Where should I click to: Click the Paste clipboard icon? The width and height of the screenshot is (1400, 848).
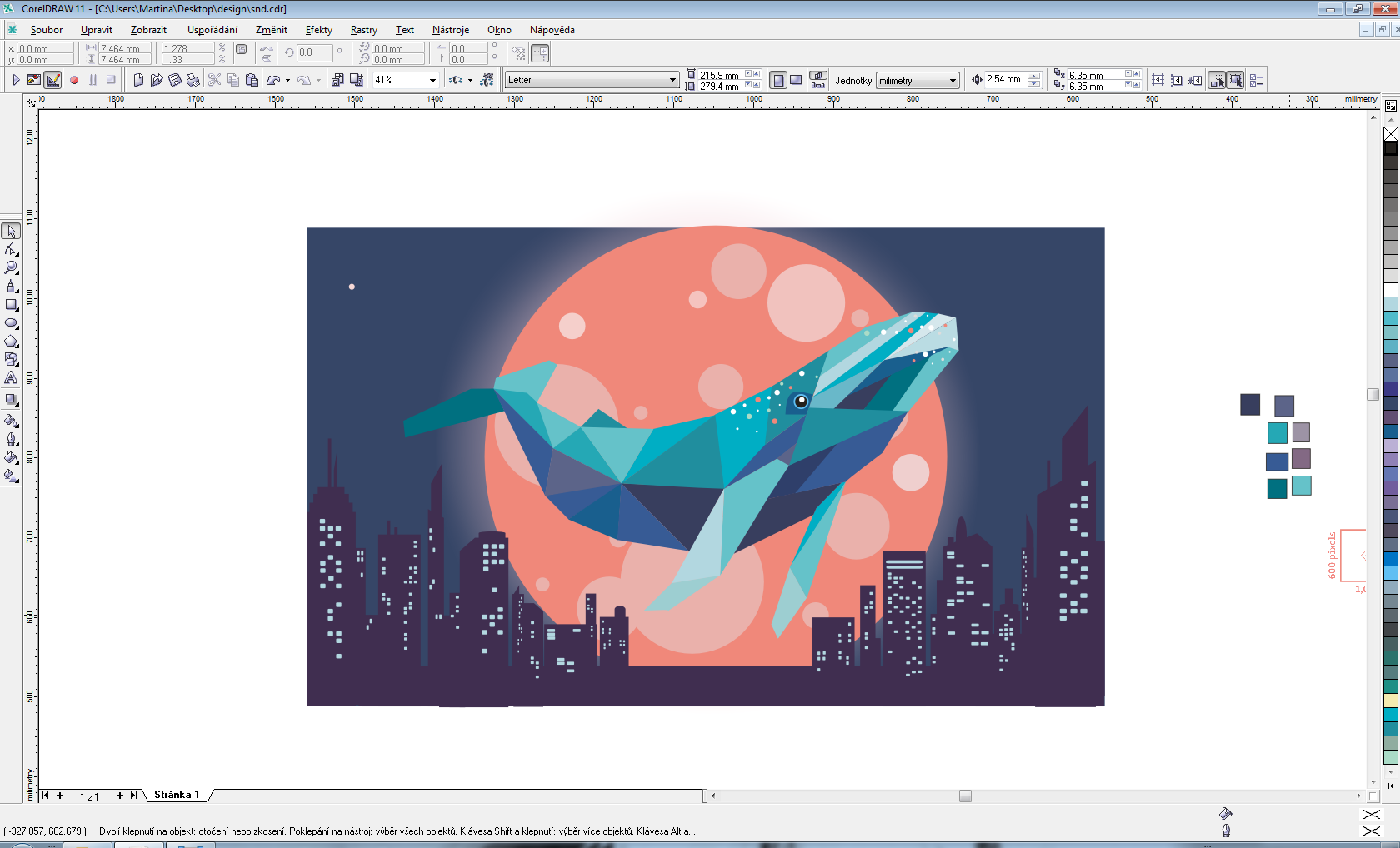click(252, 80)
